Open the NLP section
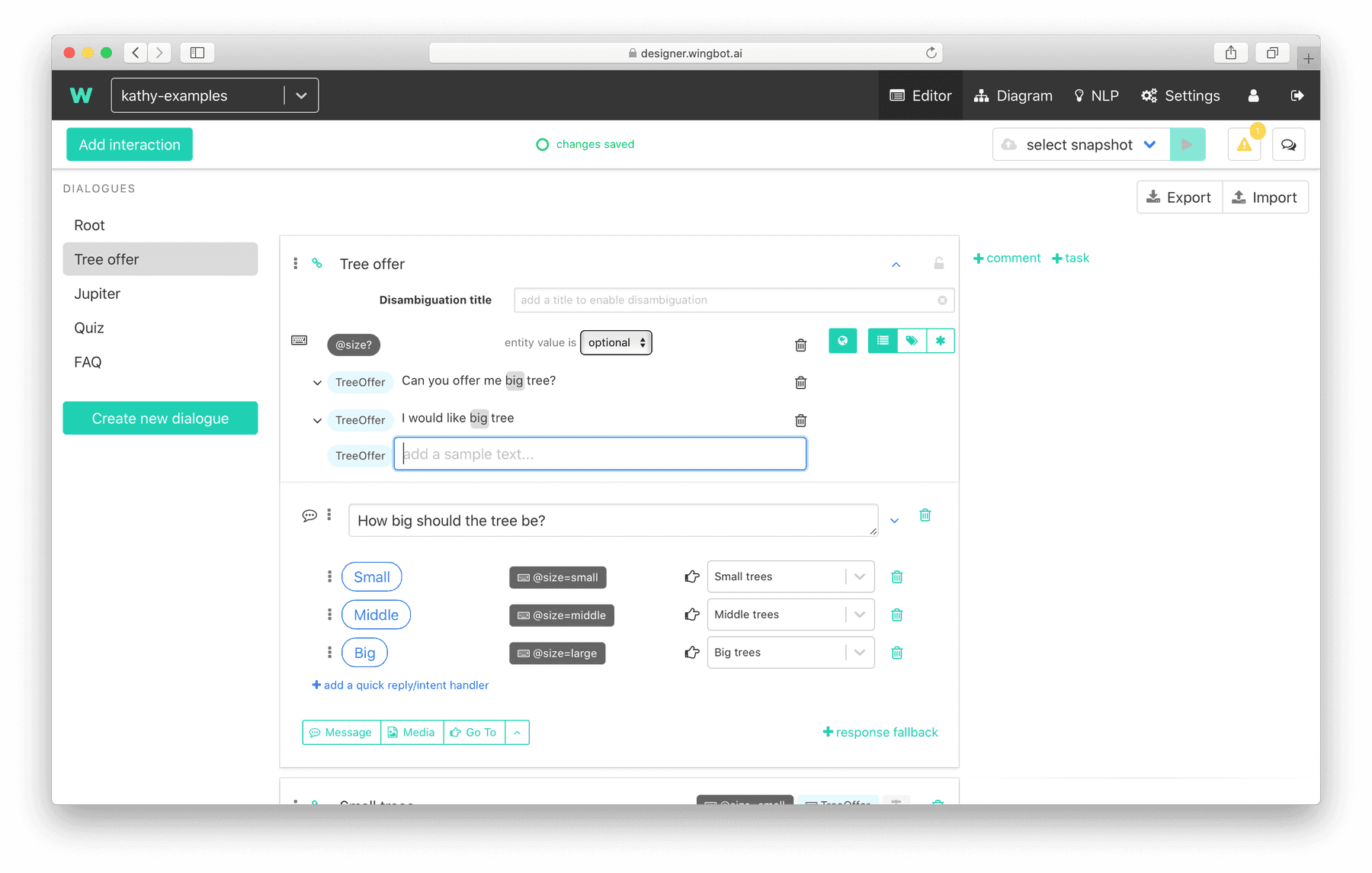 click(x=1096, y=95)
